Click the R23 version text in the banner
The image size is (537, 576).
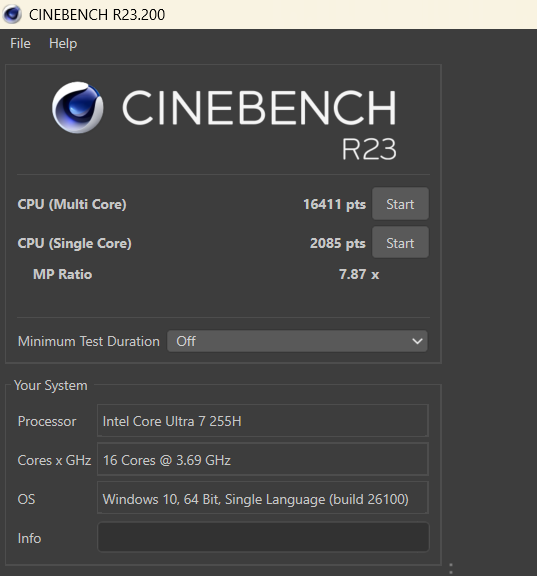369,149
